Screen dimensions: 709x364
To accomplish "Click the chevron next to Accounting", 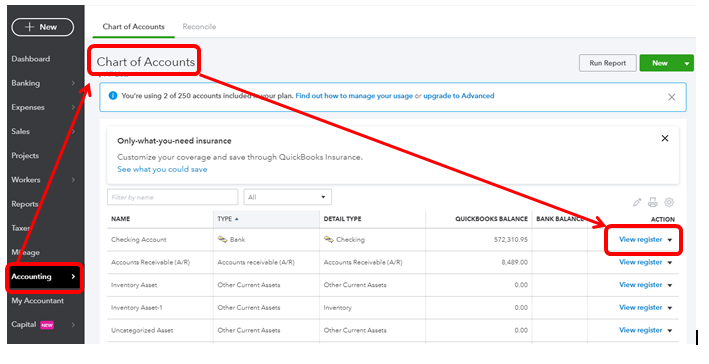I will 73,277.
